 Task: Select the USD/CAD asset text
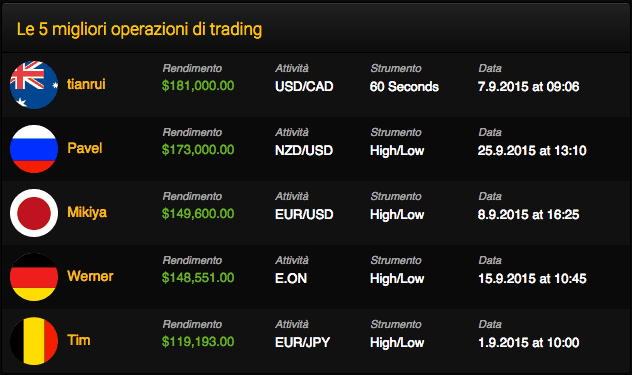pos(304,87)
